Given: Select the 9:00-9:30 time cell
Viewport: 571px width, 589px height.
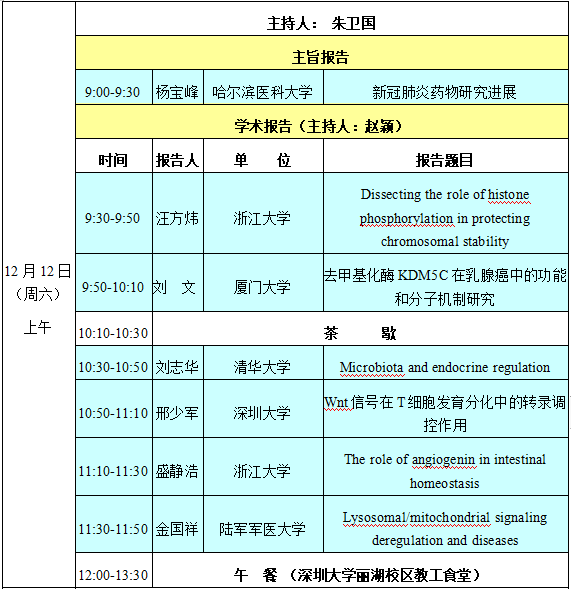Looking at the screenshot, I should (x=114, y=87).
